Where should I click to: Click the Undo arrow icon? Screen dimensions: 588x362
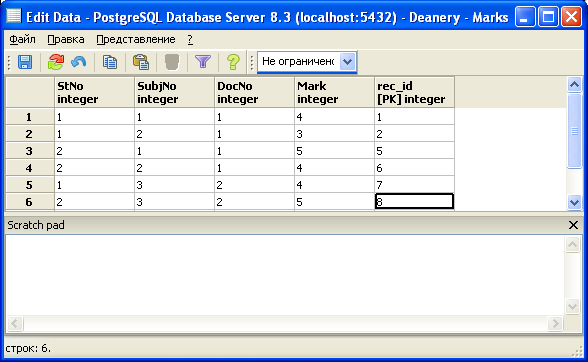point(79,62)
